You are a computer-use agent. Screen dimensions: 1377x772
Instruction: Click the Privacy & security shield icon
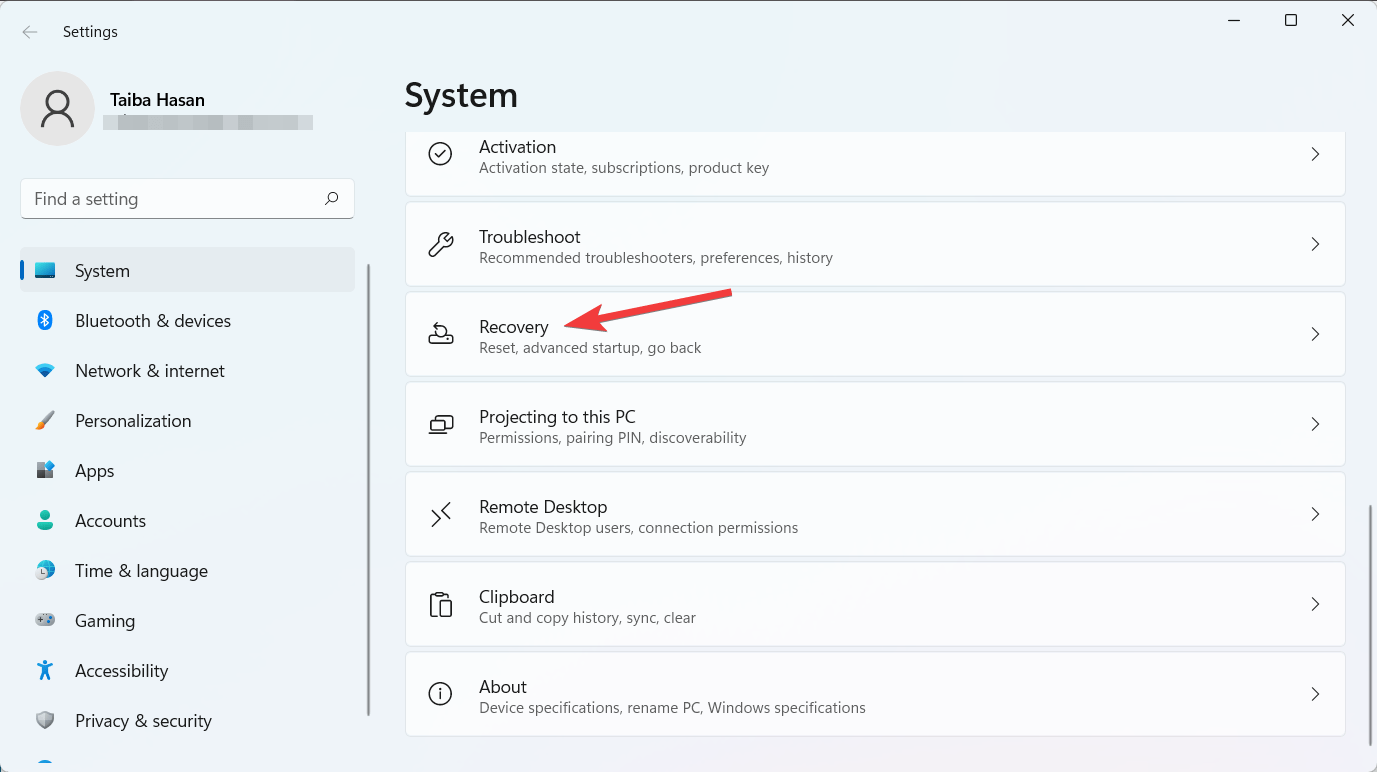coord(45,720)
